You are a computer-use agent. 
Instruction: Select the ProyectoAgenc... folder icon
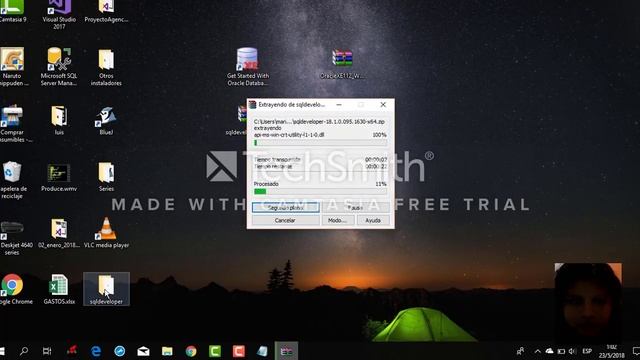pos(106,11)
